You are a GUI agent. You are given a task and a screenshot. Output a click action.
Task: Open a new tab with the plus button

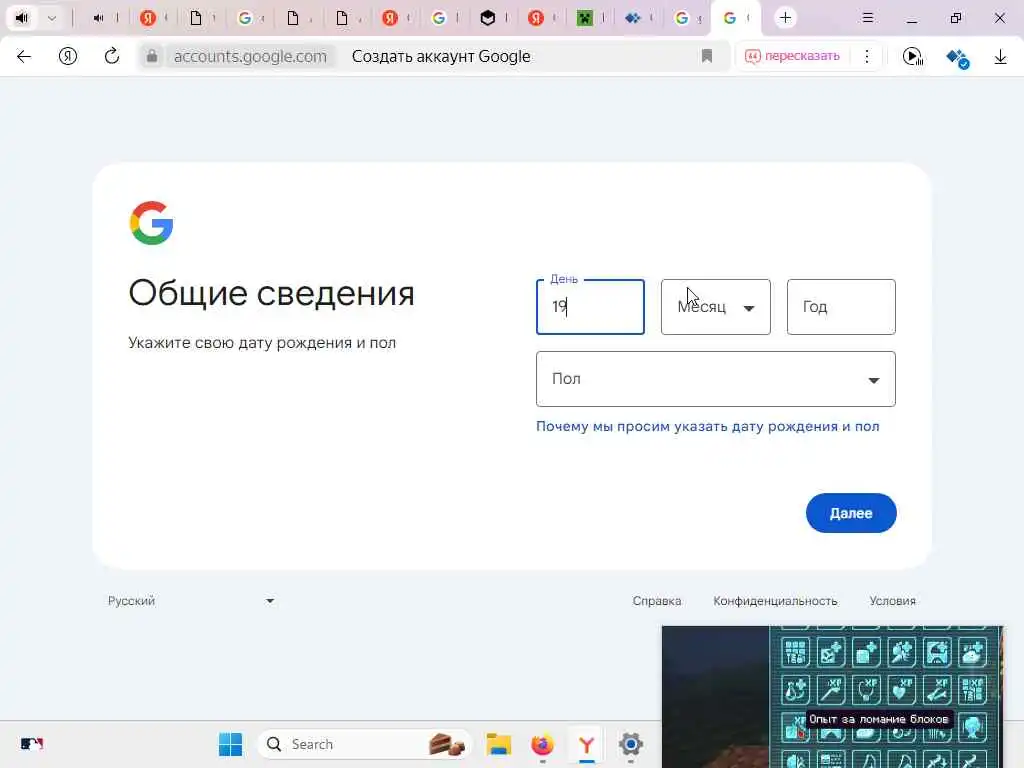(785, 18)
